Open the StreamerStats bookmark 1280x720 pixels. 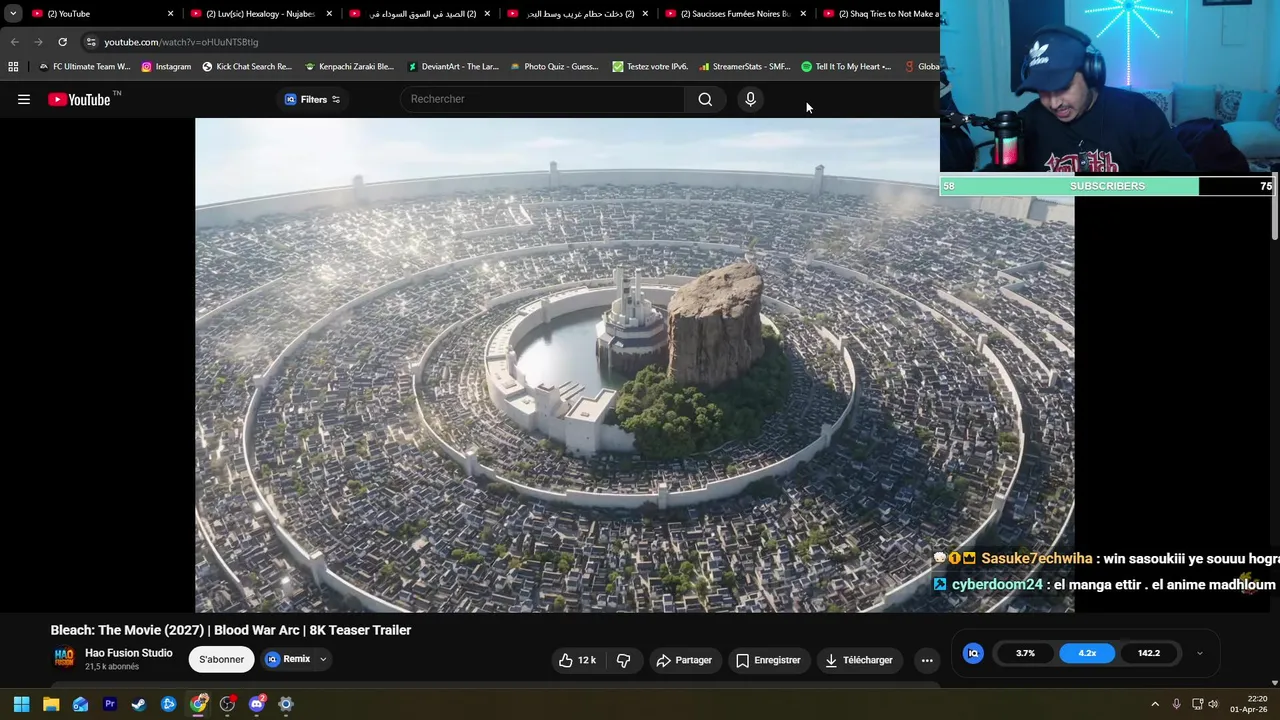[745, 67]
